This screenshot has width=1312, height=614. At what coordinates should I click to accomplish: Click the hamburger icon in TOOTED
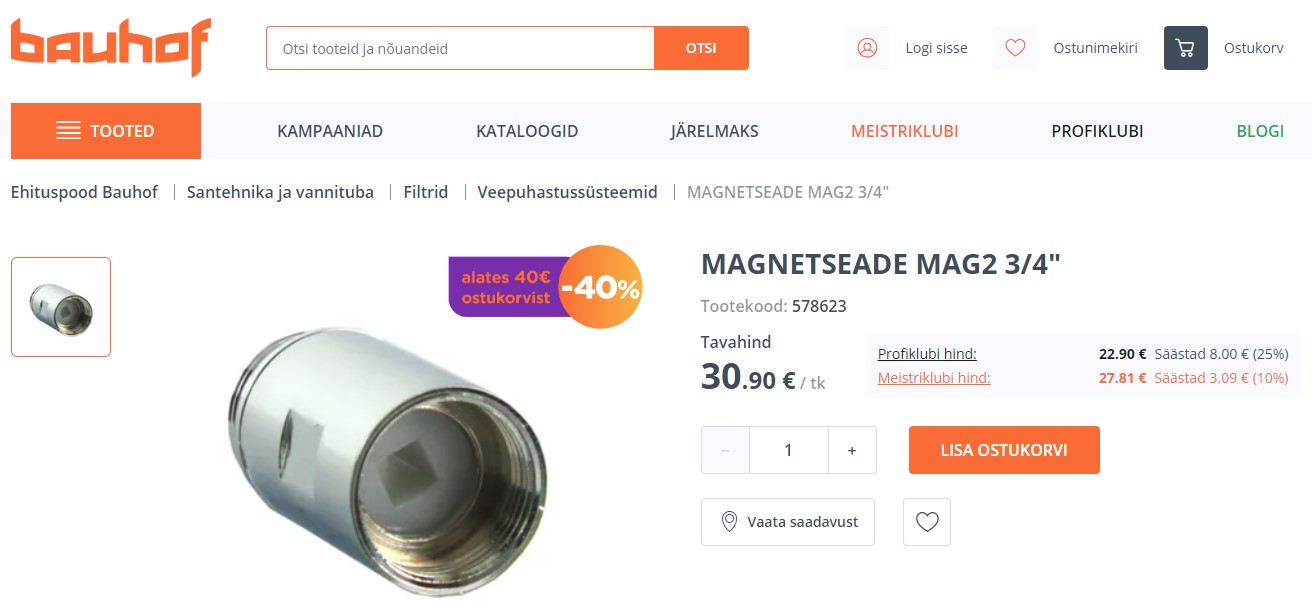tap(68, 131)
